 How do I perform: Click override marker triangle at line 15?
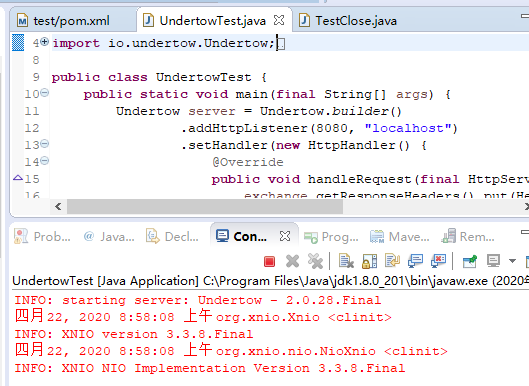click(x=18, y=177)
